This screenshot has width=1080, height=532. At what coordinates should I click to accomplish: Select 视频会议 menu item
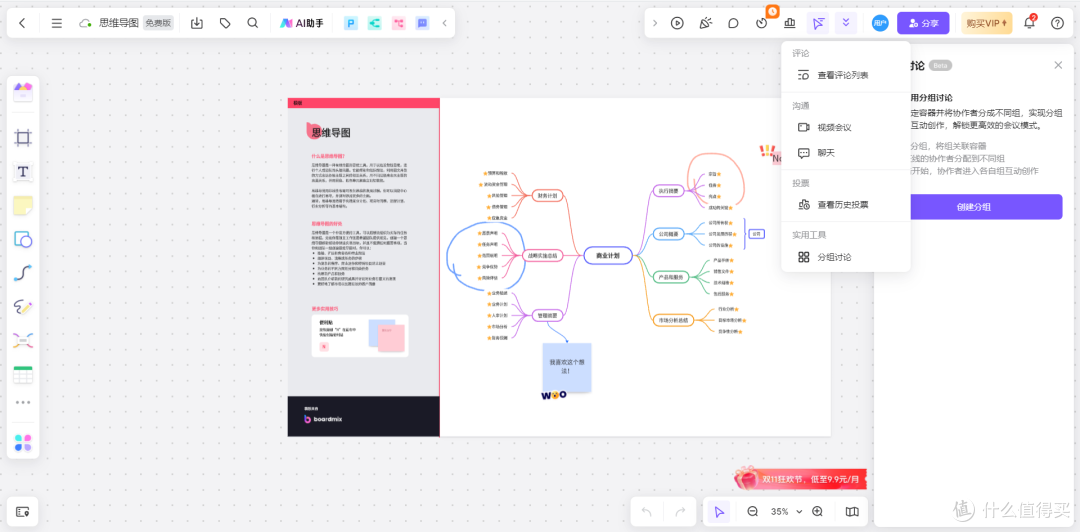[846, 127]
